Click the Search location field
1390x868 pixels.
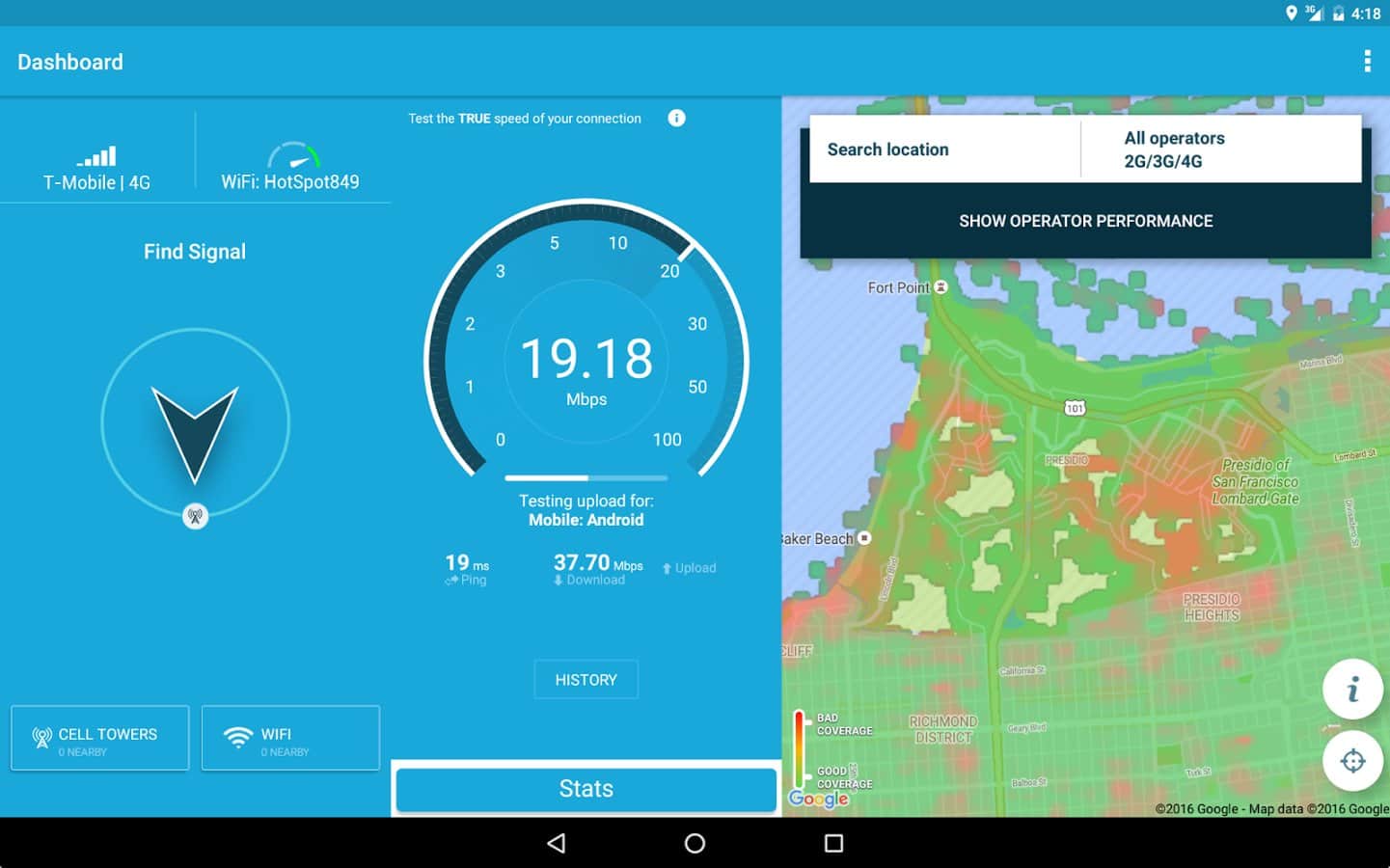tap(945, 149)
